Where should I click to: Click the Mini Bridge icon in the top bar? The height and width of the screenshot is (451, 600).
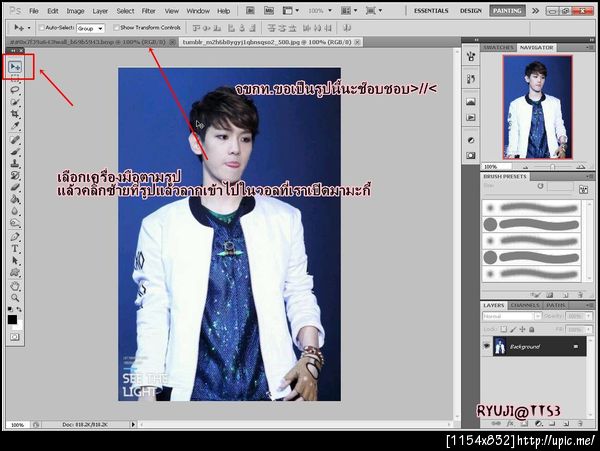click(269, 11)
